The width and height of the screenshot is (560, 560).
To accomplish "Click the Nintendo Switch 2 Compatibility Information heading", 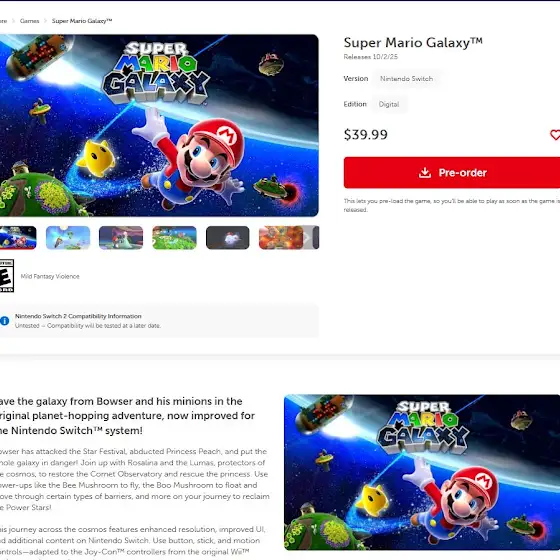I will [78, 316].
